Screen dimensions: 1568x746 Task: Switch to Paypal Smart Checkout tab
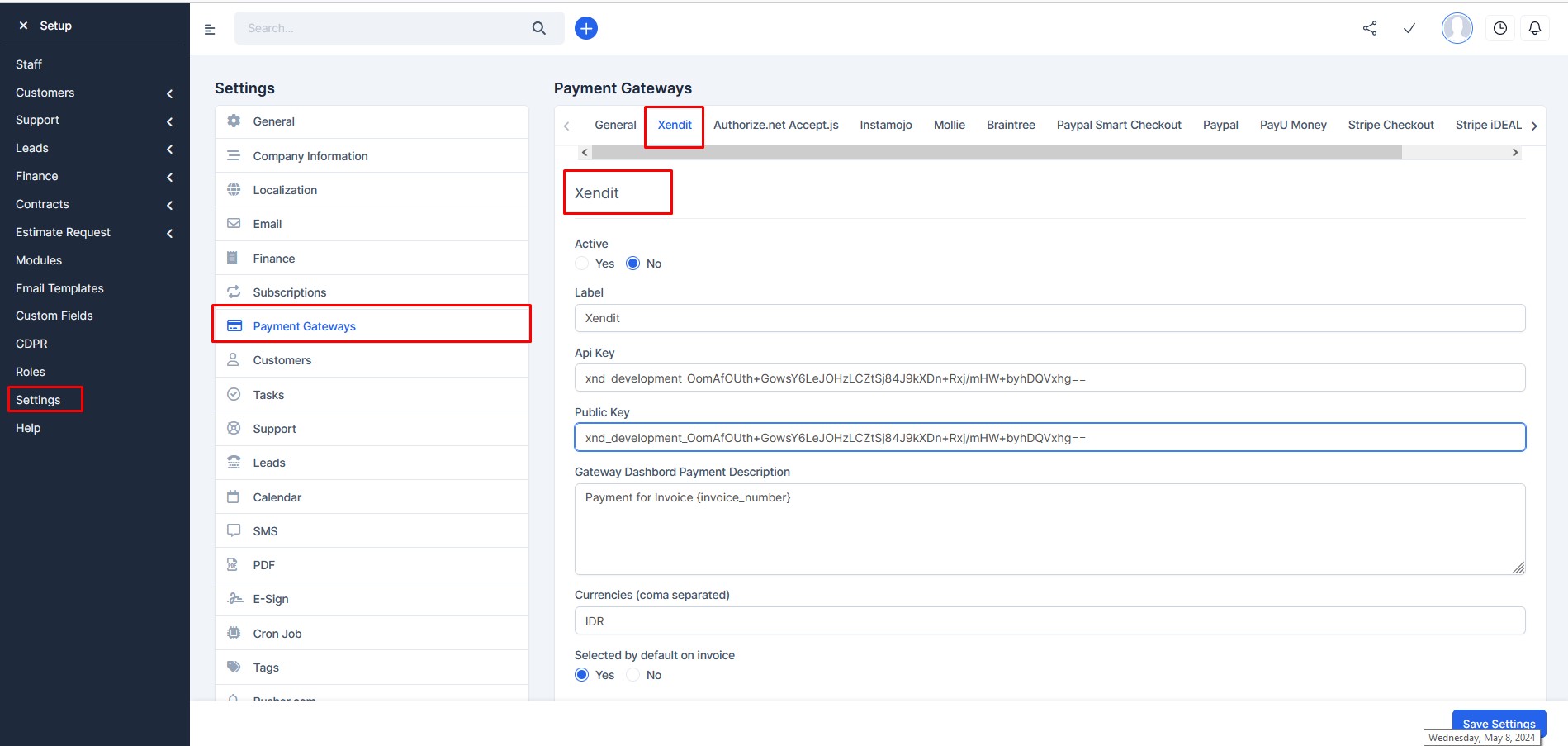[x=1119, y=125]
